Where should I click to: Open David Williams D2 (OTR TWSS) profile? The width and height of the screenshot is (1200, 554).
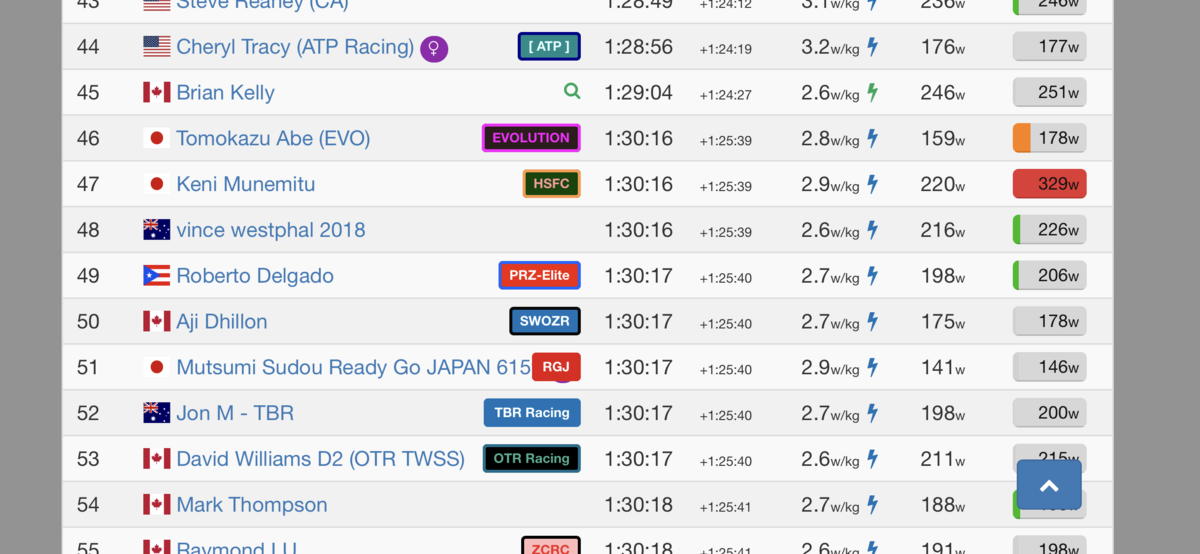[x=320, y=459]
